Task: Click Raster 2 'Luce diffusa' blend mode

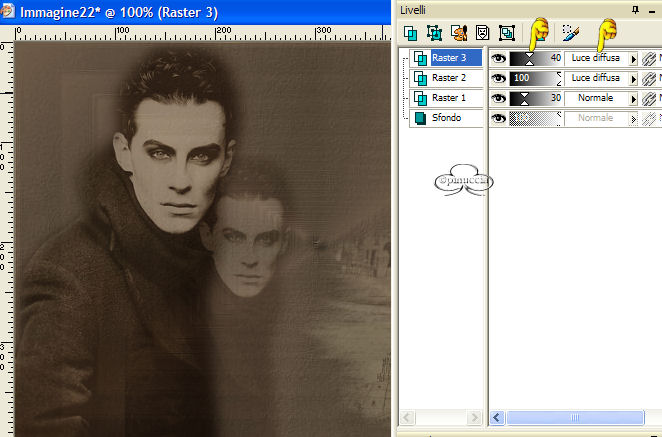Action: [x=596, y=78]
